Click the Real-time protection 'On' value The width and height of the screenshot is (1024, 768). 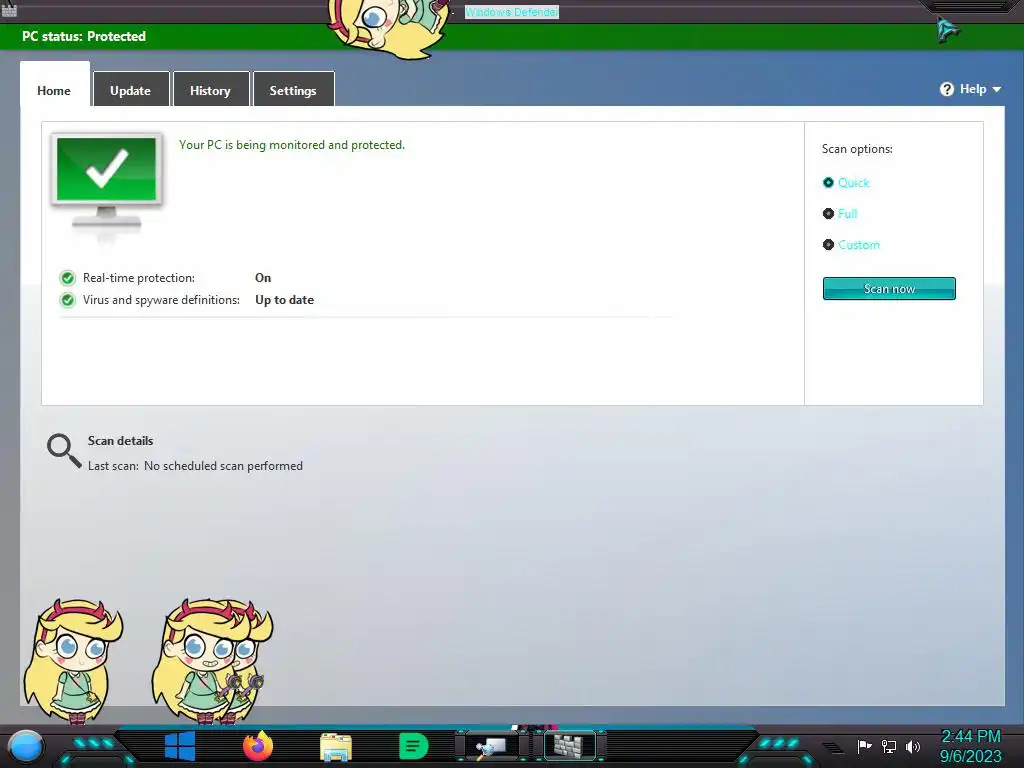[x=263, y=278]
